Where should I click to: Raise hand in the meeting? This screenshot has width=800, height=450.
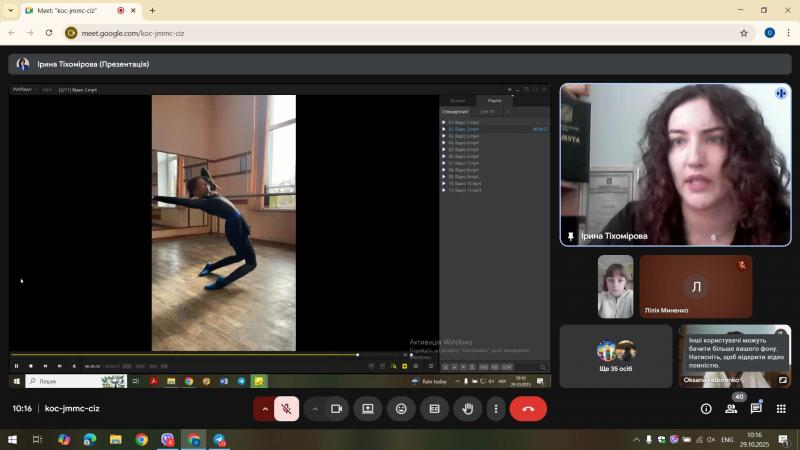click(468, 409)
